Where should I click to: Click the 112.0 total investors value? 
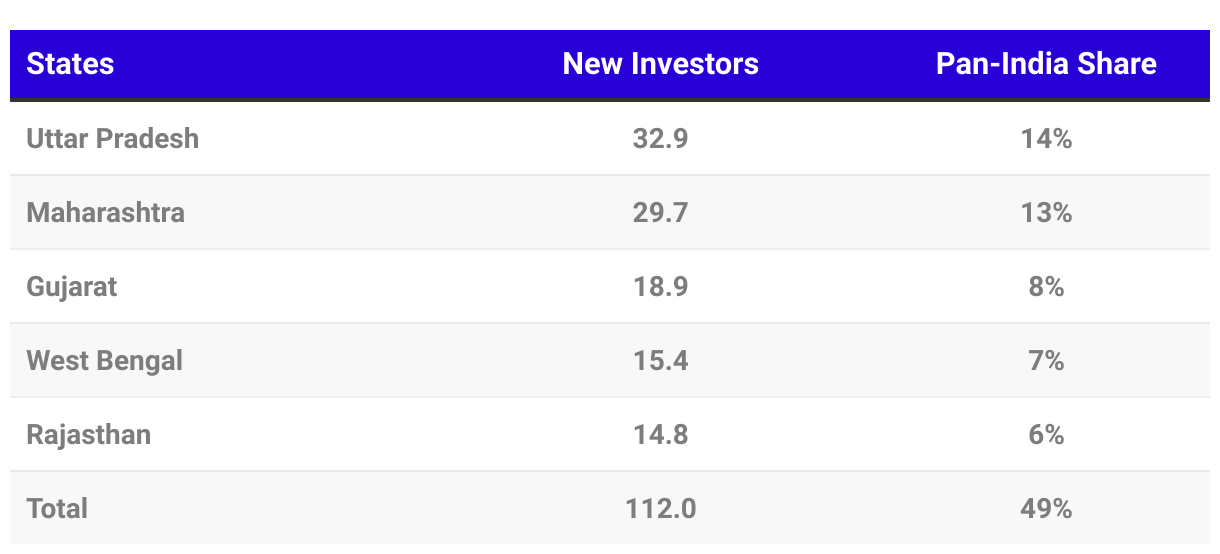661,508
